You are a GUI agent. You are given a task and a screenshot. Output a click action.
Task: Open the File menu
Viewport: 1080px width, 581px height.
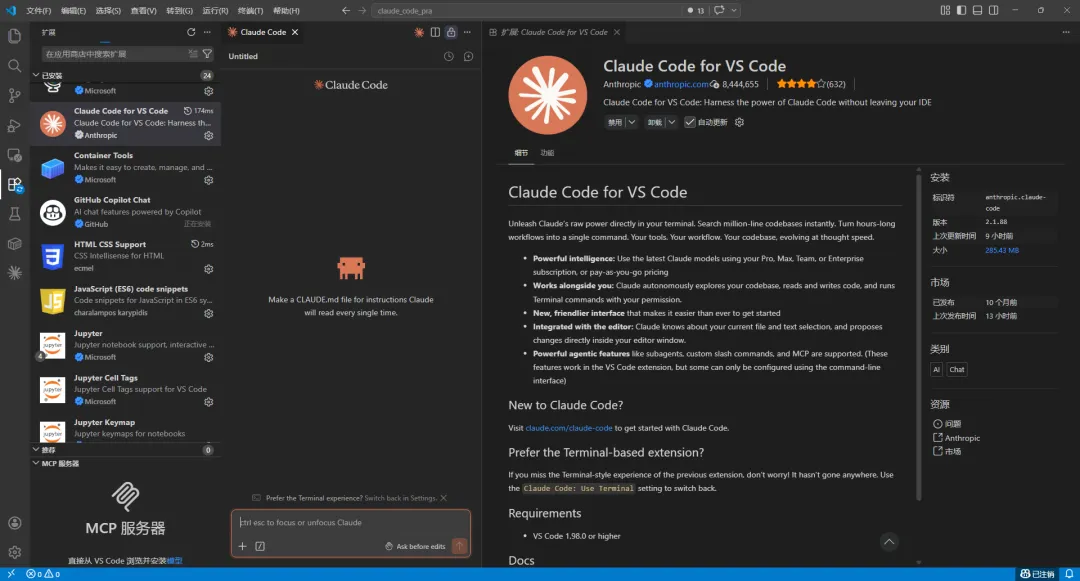click(x=39, y=10)
